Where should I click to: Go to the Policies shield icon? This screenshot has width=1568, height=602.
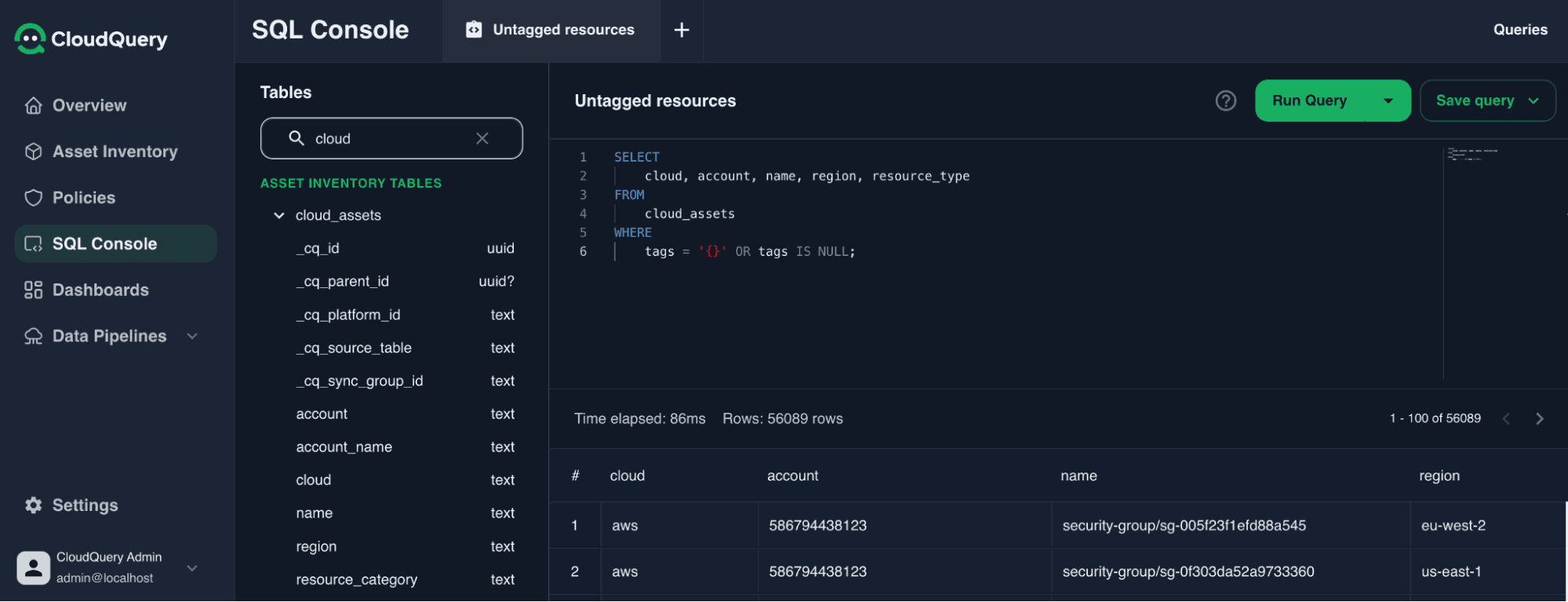pyautogui.click(x=33, y=198)
